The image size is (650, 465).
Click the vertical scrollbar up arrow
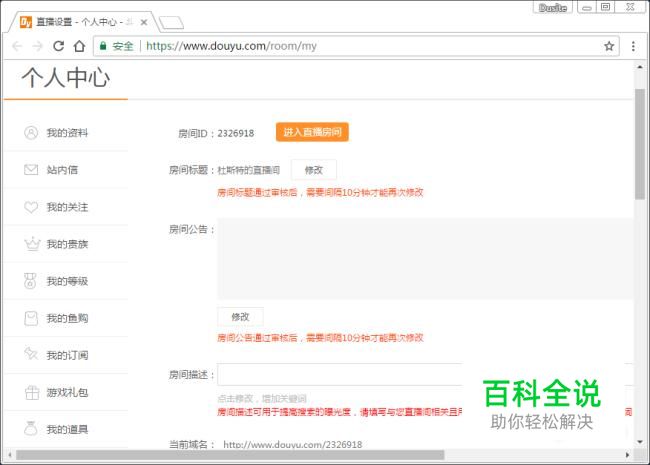click(640, 67)
